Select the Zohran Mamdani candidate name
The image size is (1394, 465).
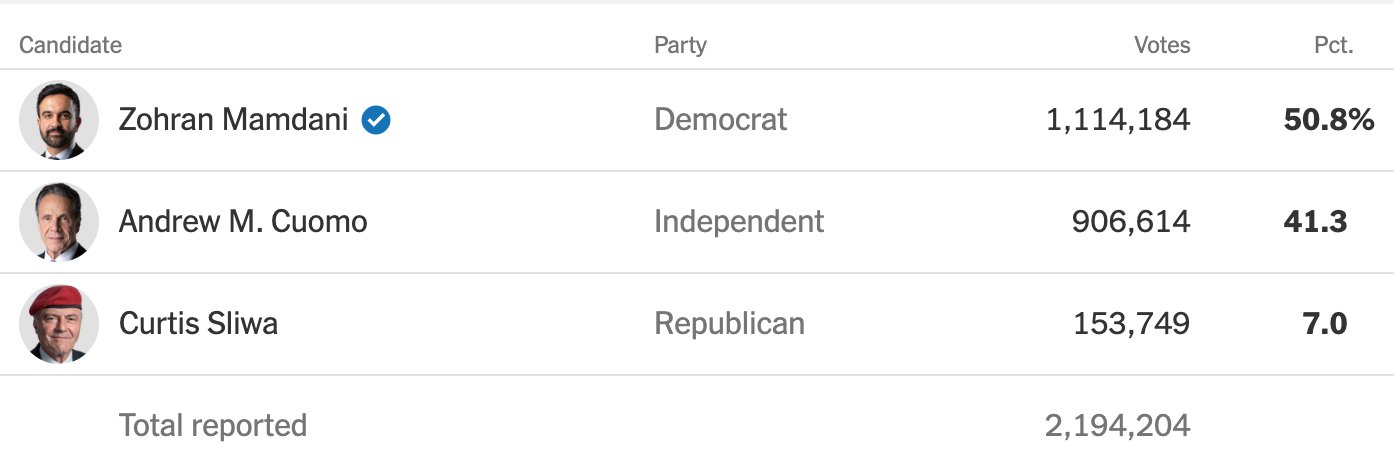click(234, 120)
